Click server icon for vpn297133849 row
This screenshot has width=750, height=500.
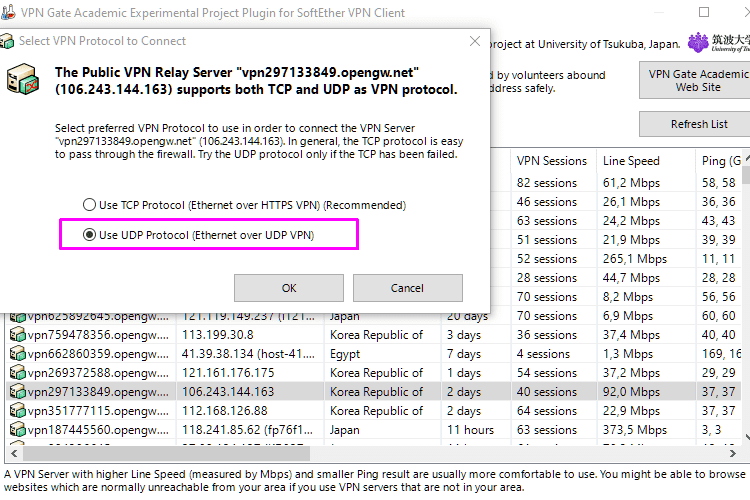[x=18, y=392]
